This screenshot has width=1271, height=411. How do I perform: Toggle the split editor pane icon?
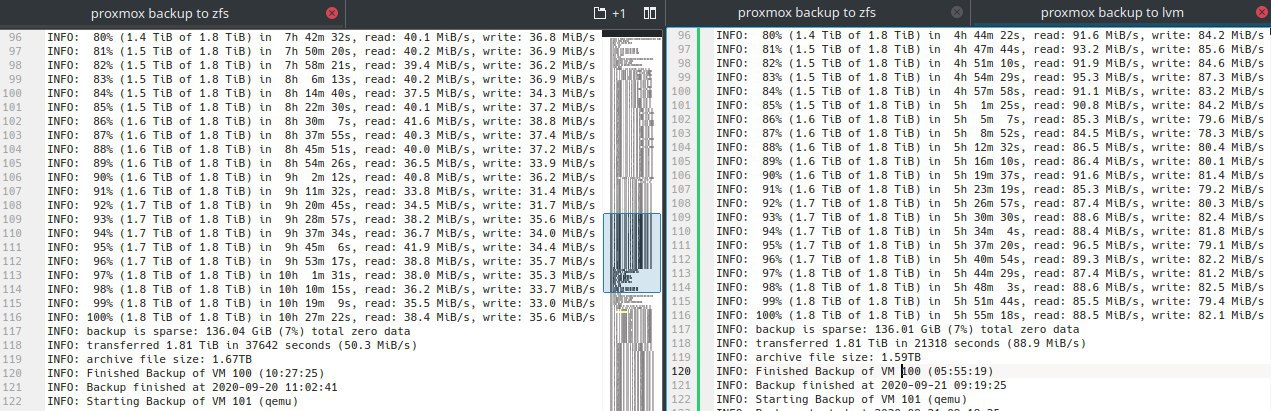[x=650, y=13]
